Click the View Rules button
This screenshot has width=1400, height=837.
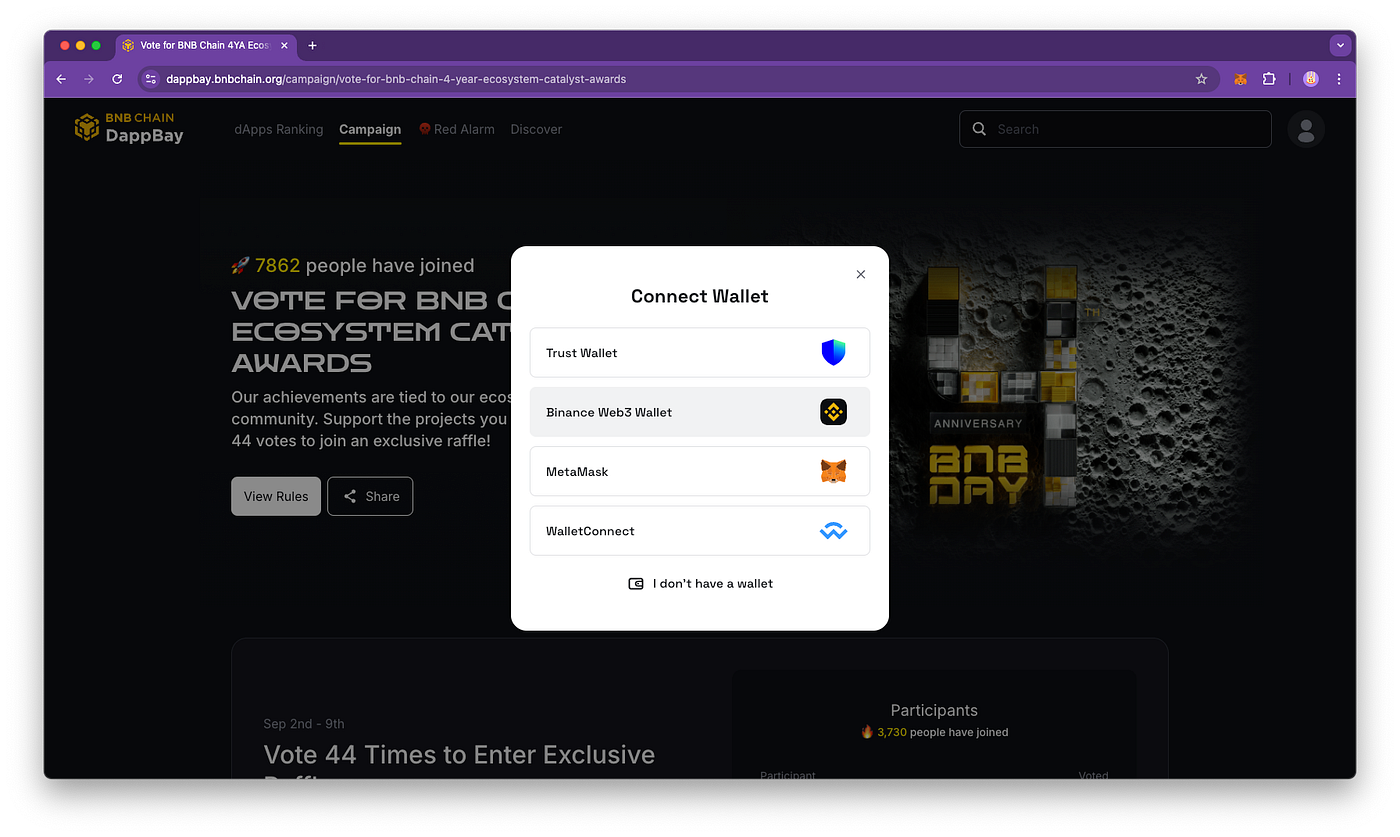[x=275, y=496]
